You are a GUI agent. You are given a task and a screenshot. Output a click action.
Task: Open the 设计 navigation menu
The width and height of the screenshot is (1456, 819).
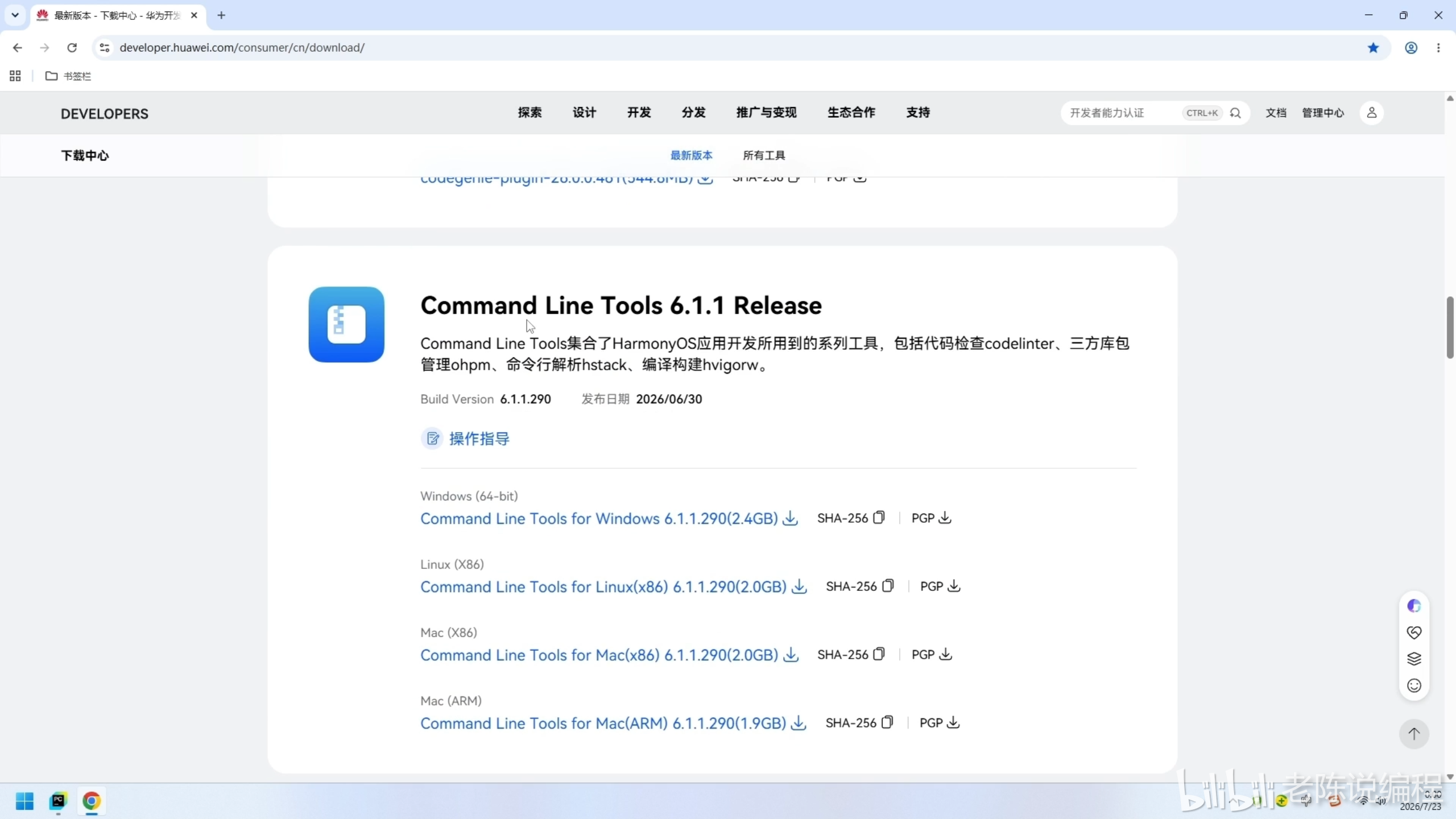pos(584,113)
